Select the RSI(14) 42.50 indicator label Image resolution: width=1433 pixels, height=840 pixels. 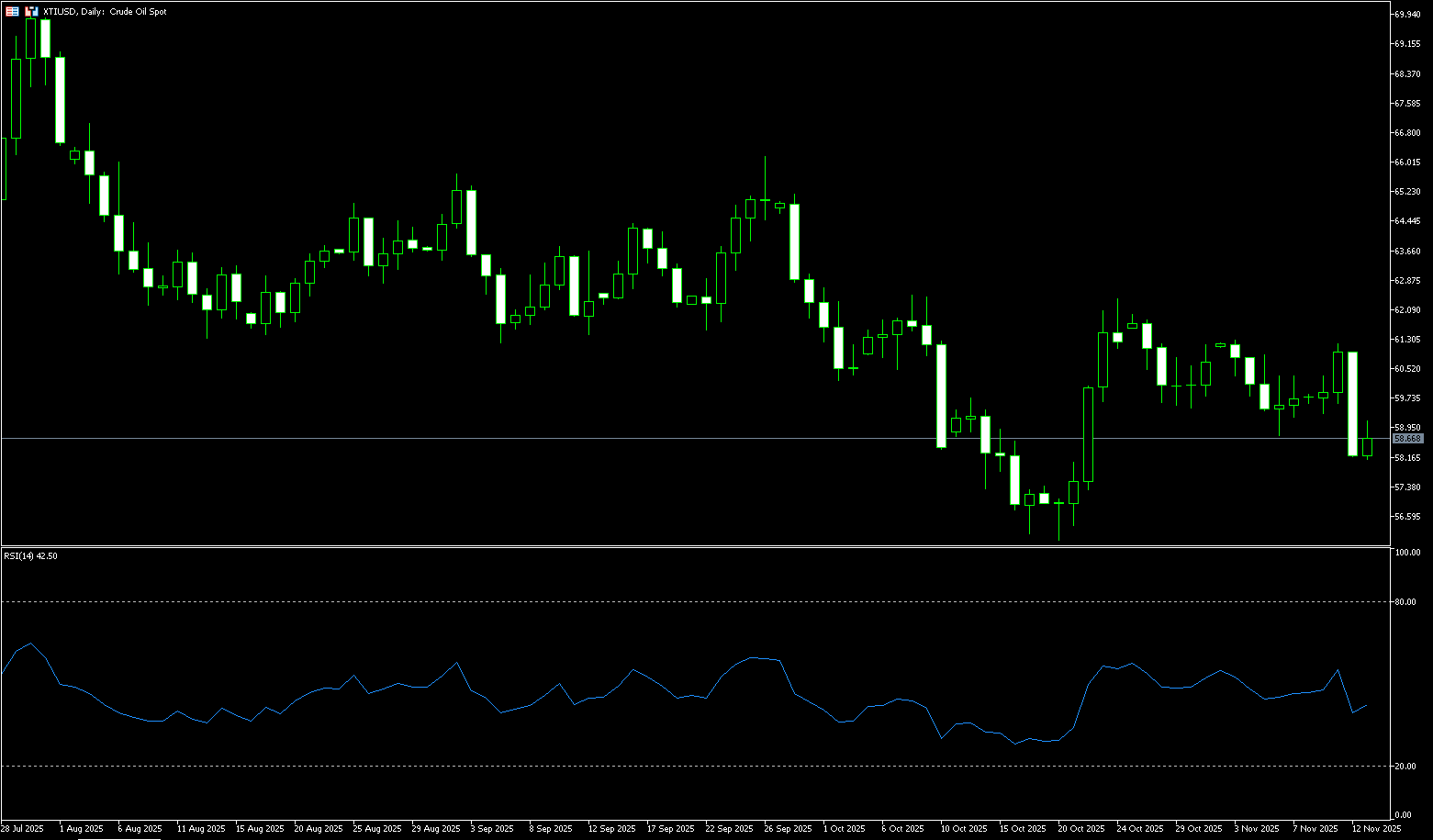coord(30,556)
